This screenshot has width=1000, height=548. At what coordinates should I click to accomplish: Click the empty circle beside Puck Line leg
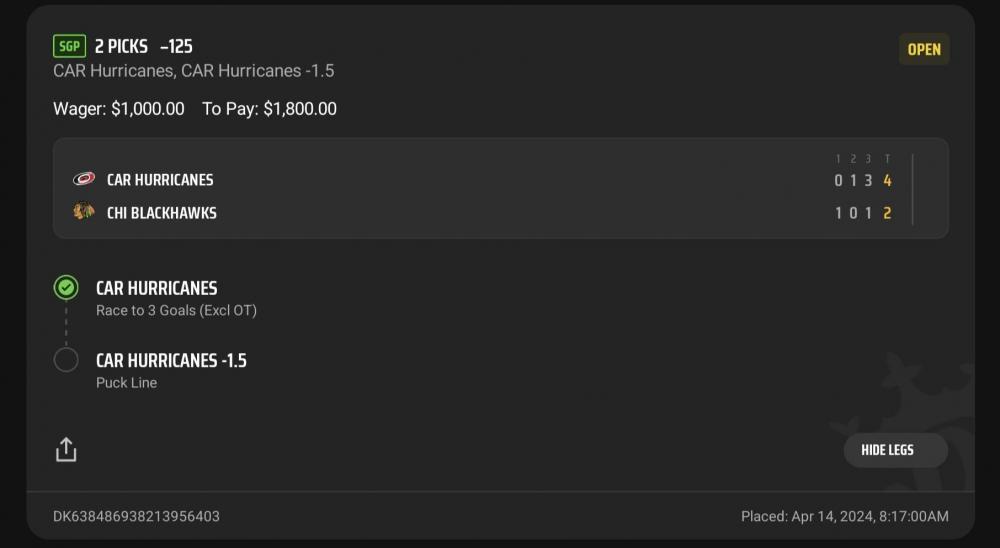click(x=66, y=360)
